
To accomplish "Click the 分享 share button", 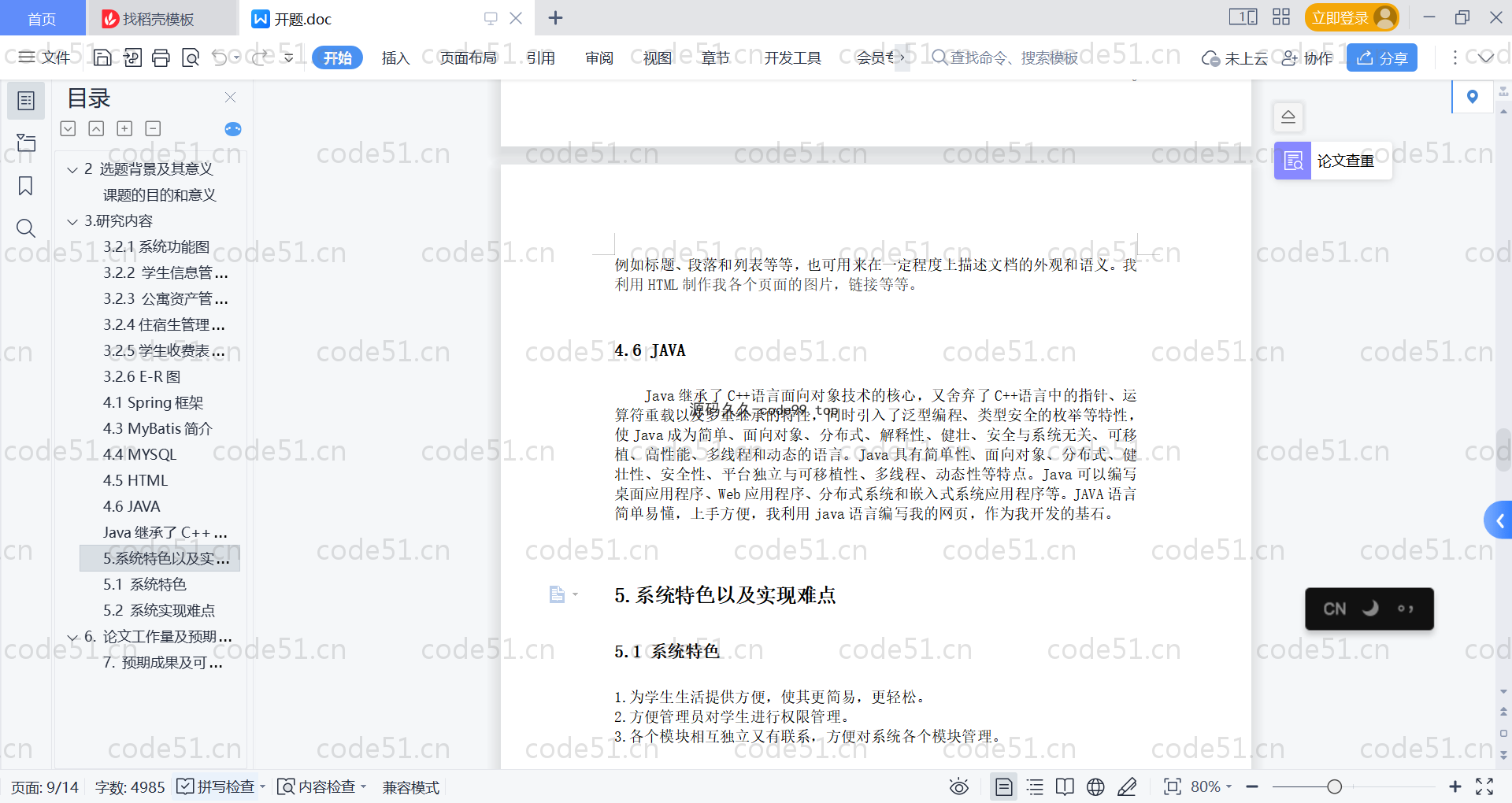I will [1381, 57].
